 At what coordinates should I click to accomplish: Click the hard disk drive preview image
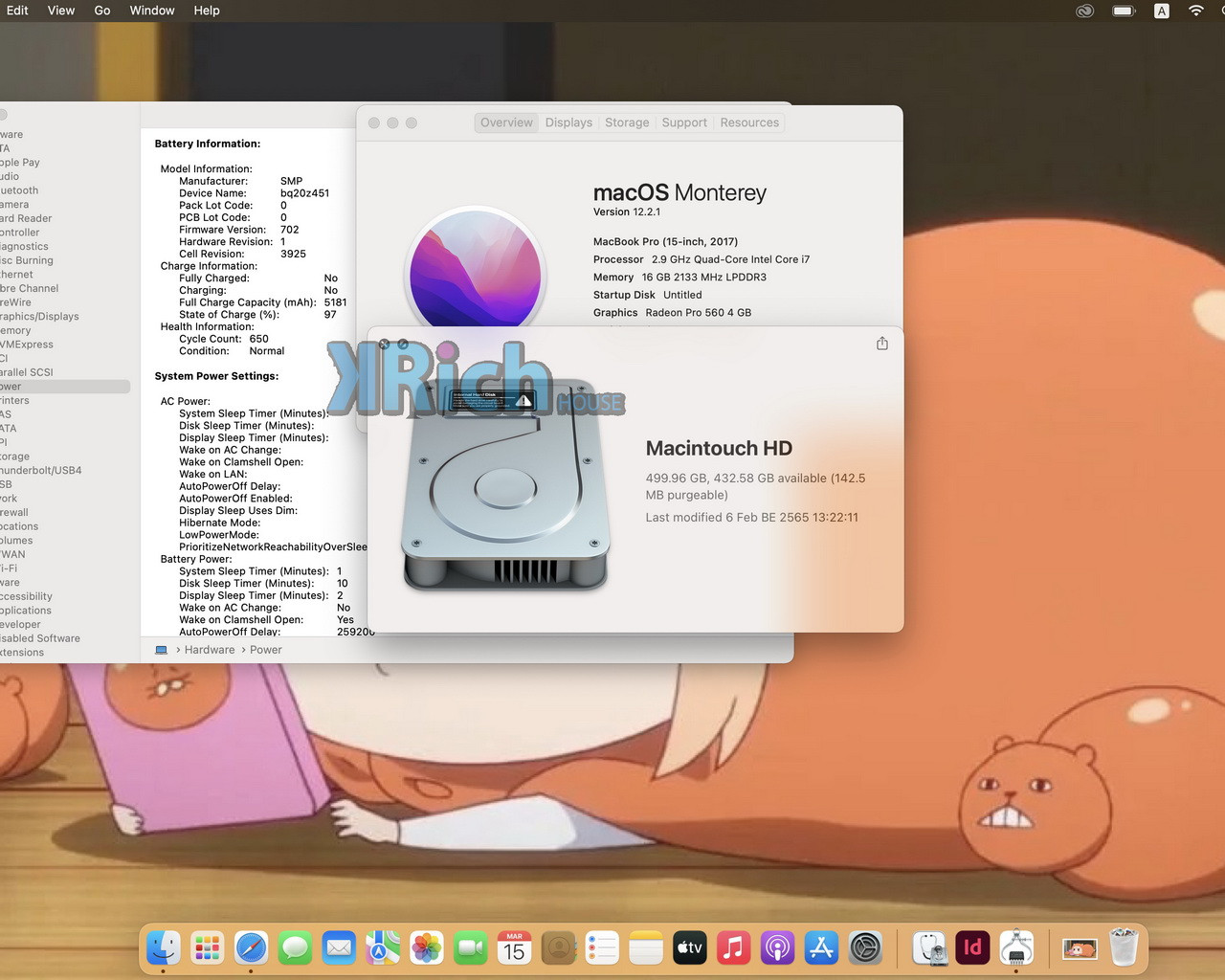click(506, 483)
